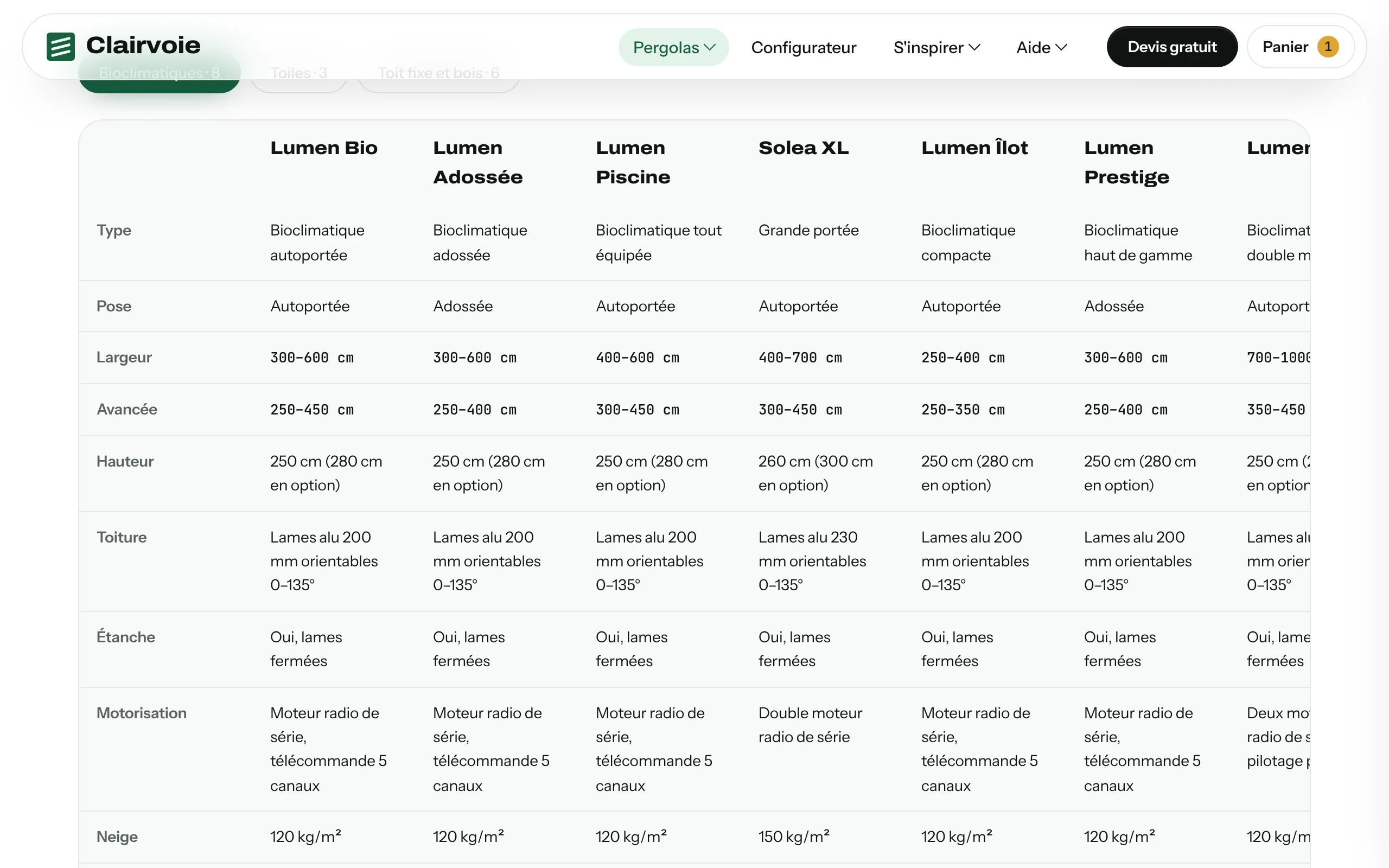Click Lumen Îlot width 250–400 cm
This screenshot has height=868, width=1389.
point(963,358)
